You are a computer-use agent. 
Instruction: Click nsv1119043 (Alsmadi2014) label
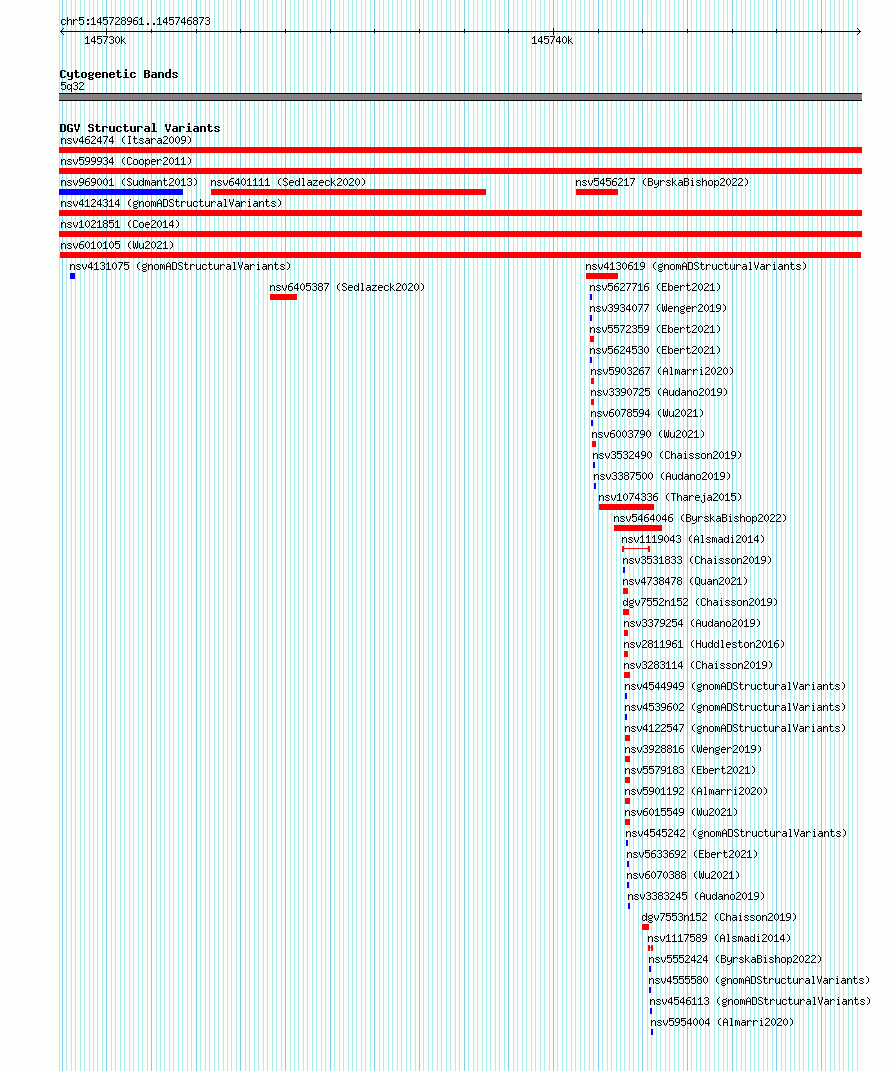pos(693,540)
